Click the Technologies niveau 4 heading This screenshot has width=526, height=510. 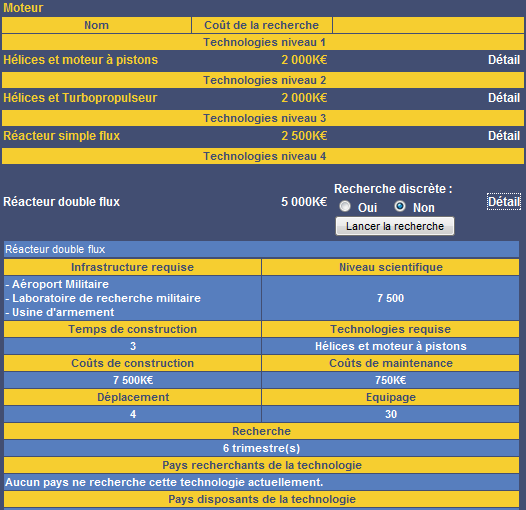(x=263, y=156)
